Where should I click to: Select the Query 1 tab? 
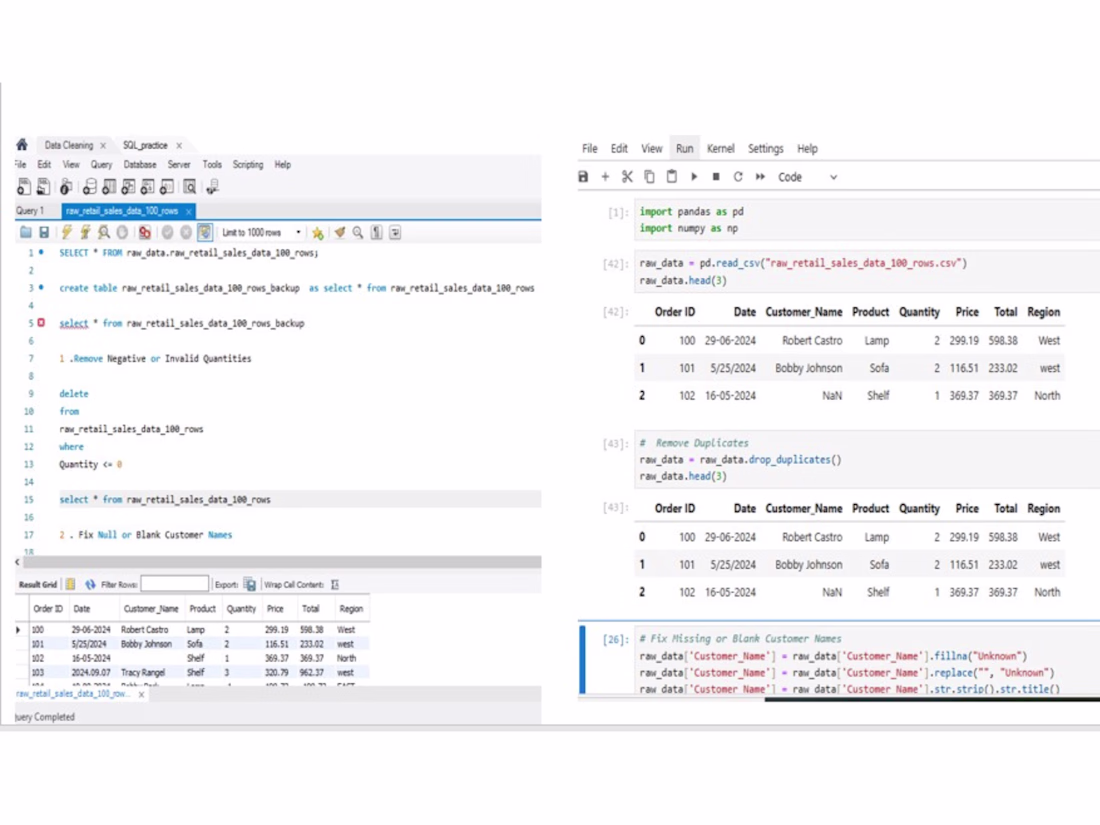[30, 210]
